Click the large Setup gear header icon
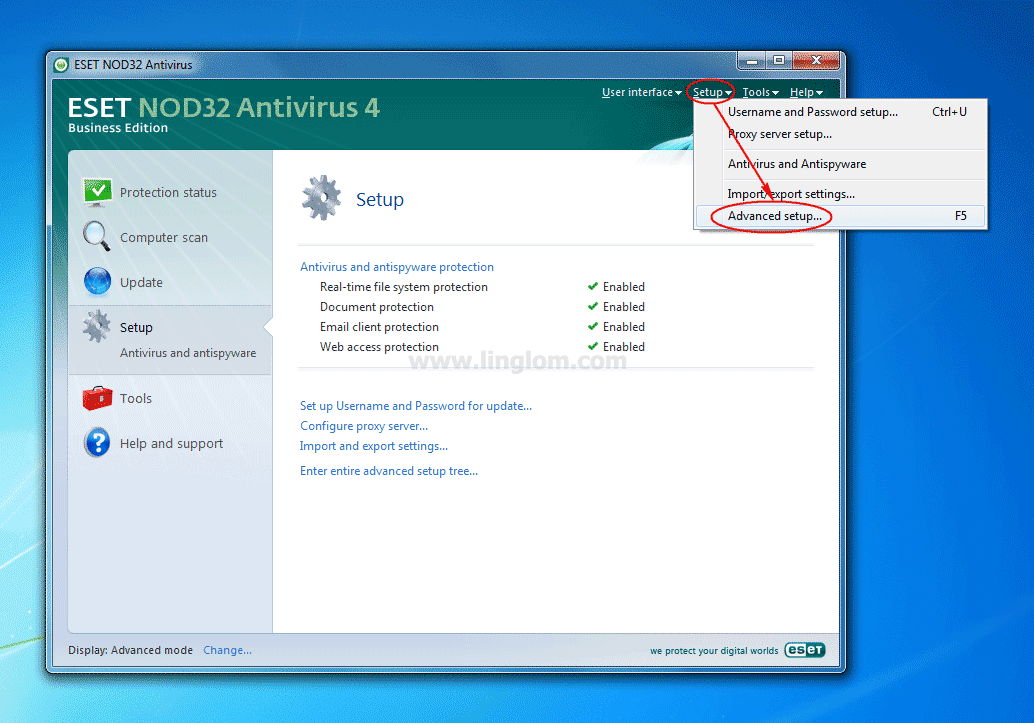The image size is (1034, 723). point(321,198)
